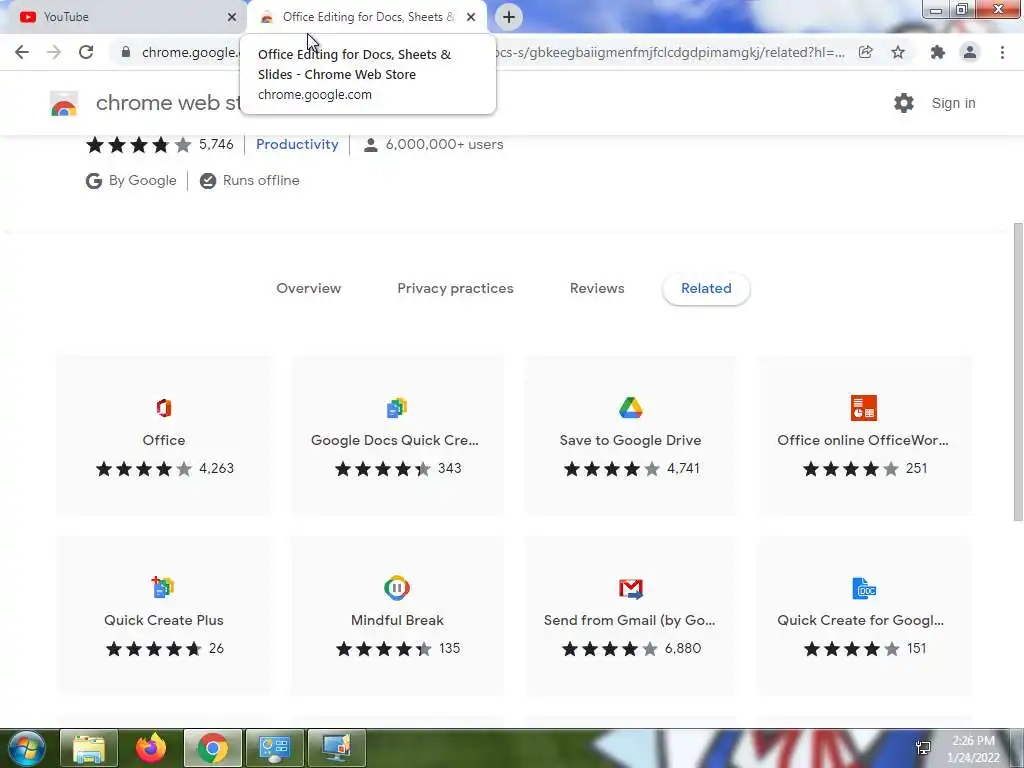Click the browser forward arrow
The image size is (1024, 768).
pyautogui.click(x=54, y=52)
